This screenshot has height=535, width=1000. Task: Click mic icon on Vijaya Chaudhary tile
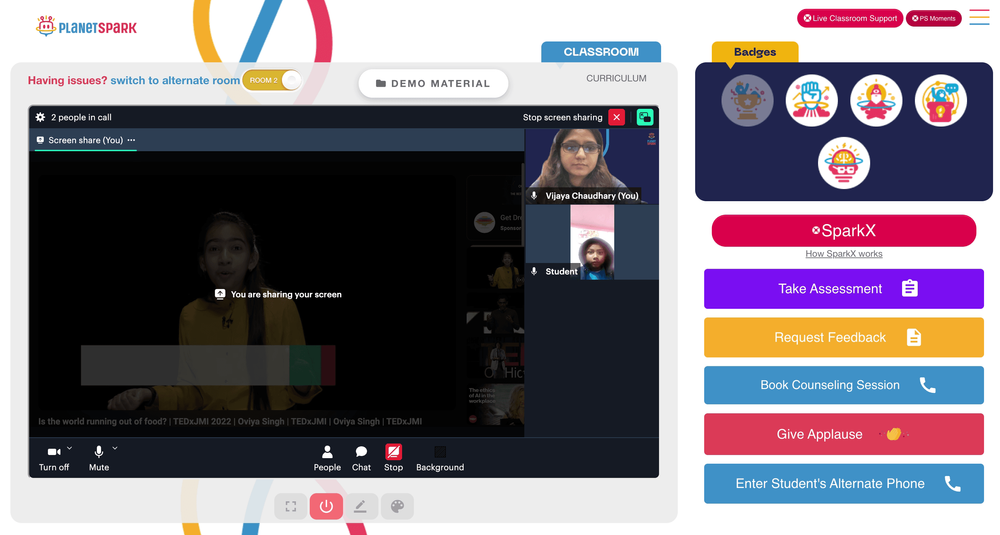pos(534,196)
